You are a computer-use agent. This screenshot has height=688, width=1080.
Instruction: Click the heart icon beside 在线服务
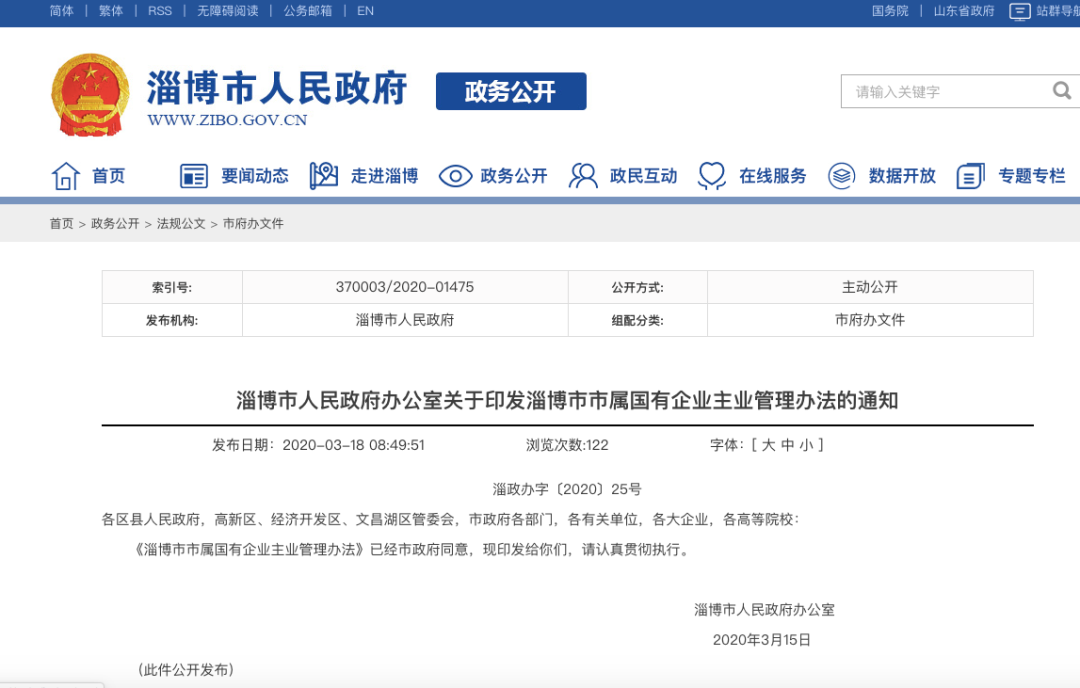712,176
